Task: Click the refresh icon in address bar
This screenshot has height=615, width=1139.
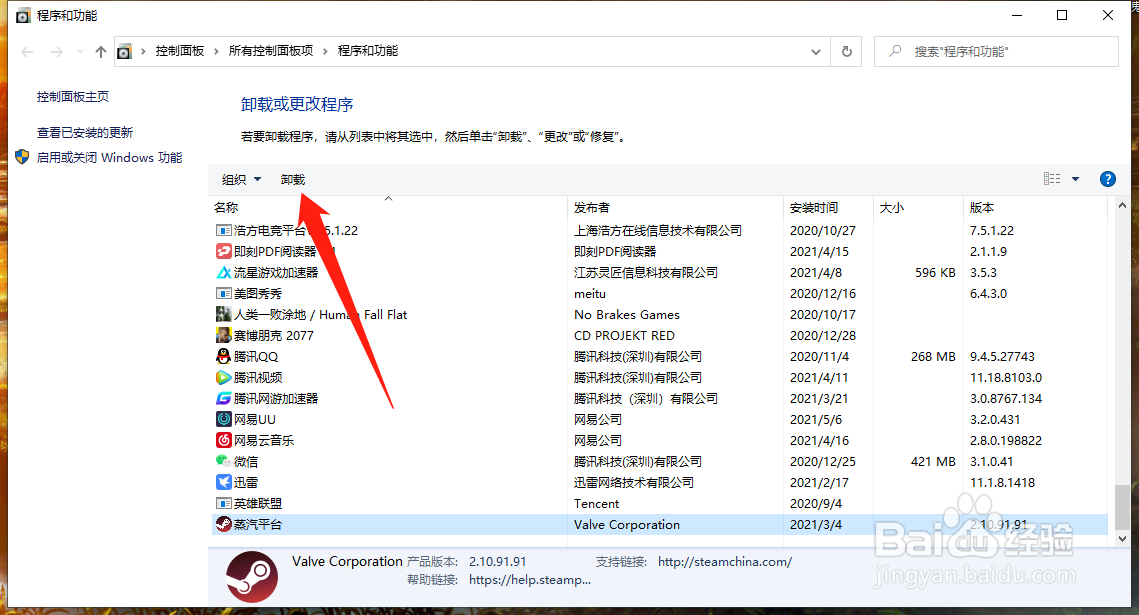Action: (x=846, y=50)
